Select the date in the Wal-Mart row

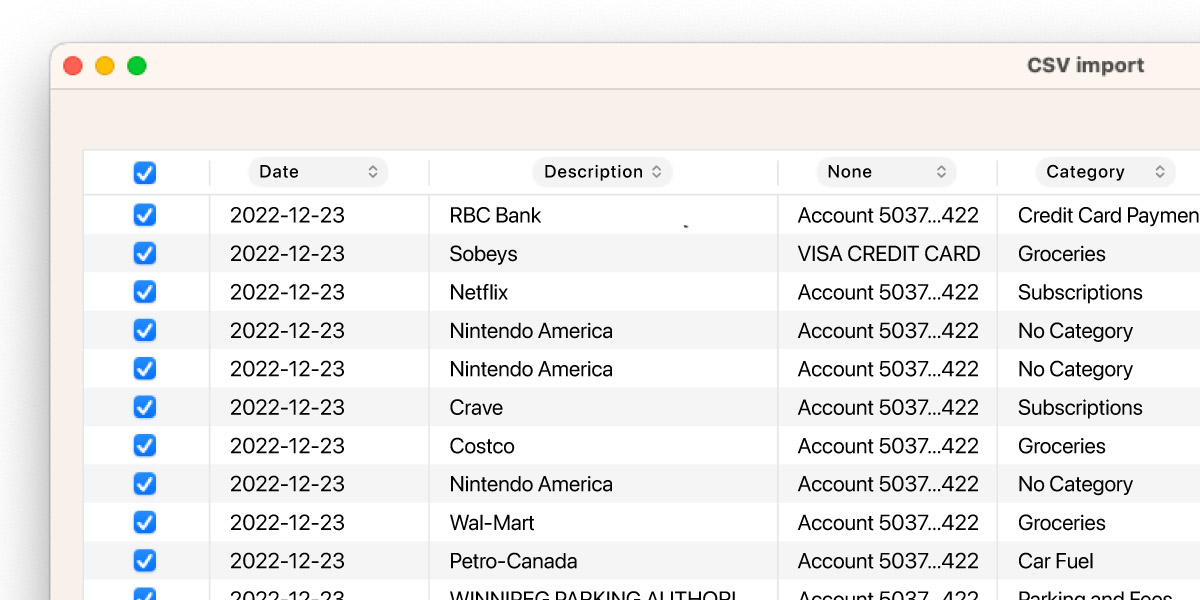coord(287,522)
